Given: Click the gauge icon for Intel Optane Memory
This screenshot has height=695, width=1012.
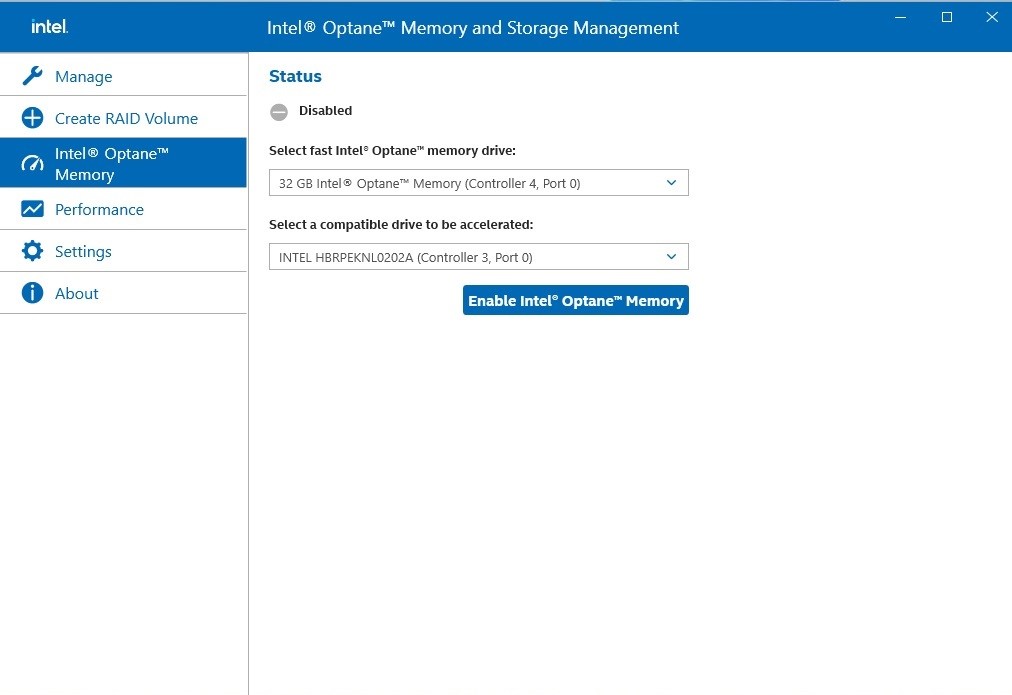Looking at the screenshot, I should pos(31,162).
